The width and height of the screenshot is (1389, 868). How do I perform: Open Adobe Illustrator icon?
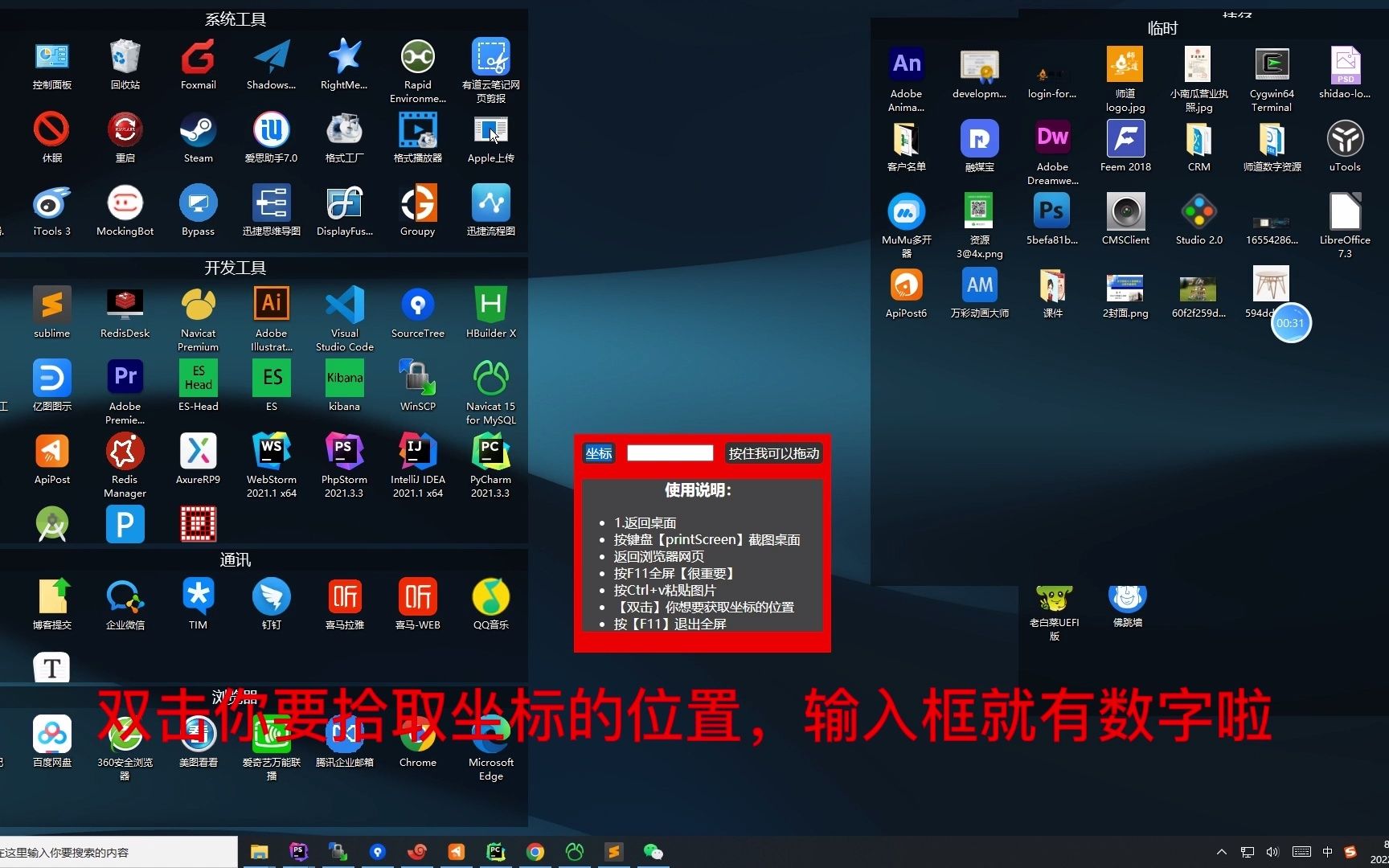[x=271, y=319]
